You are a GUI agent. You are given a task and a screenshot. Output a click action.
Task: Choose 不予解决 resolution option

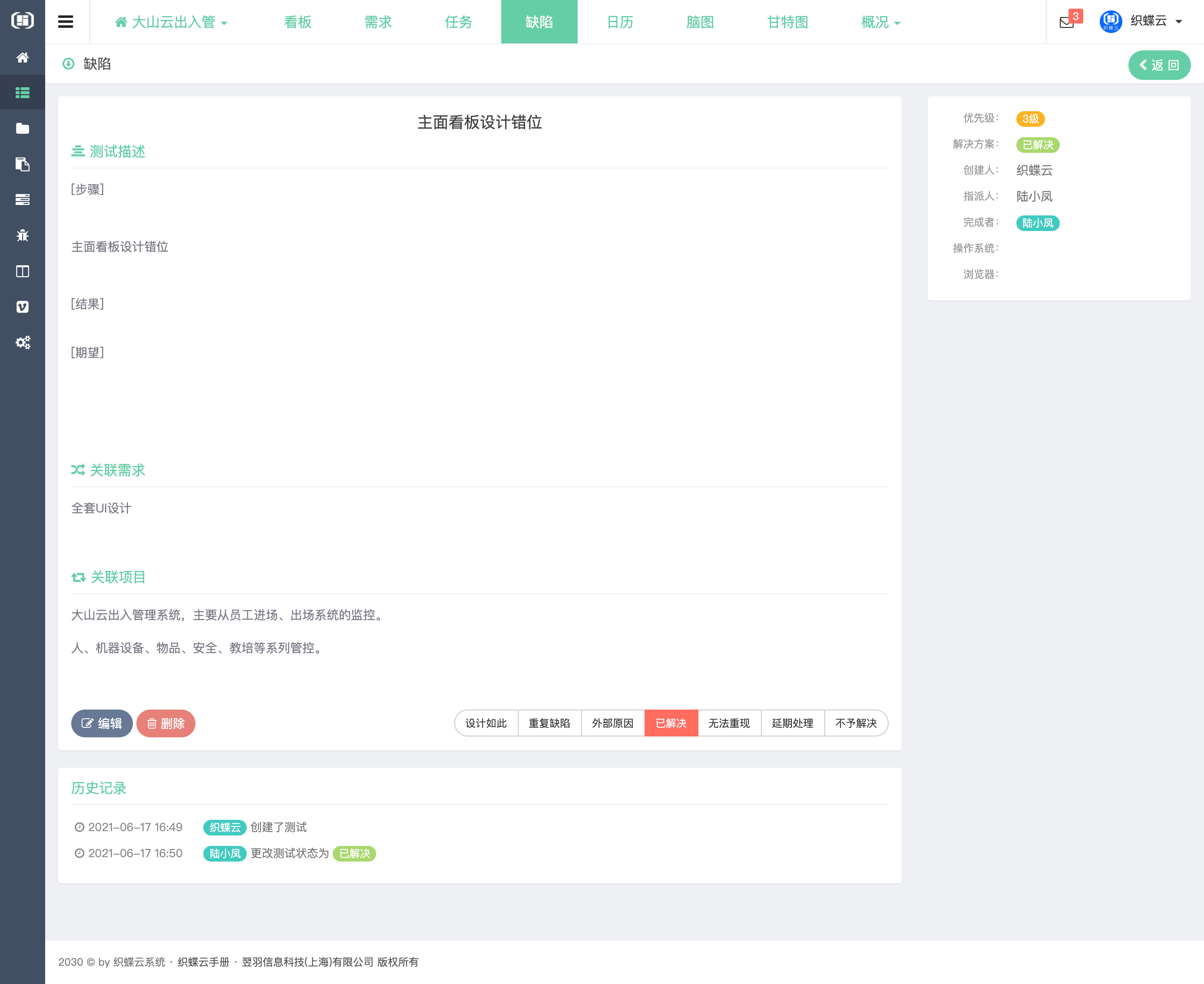[856, 723]
